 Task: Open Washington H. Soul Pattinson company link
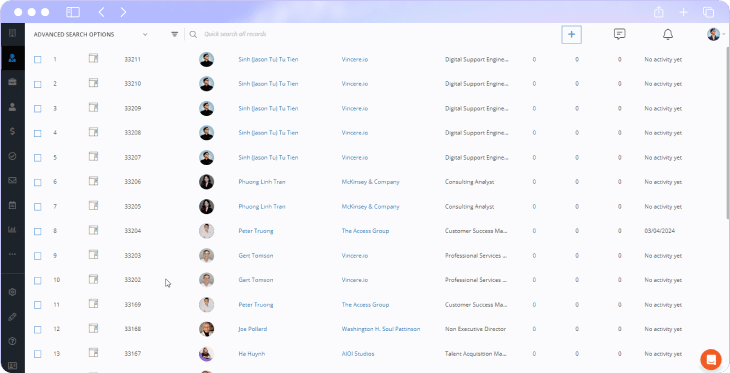381,329
